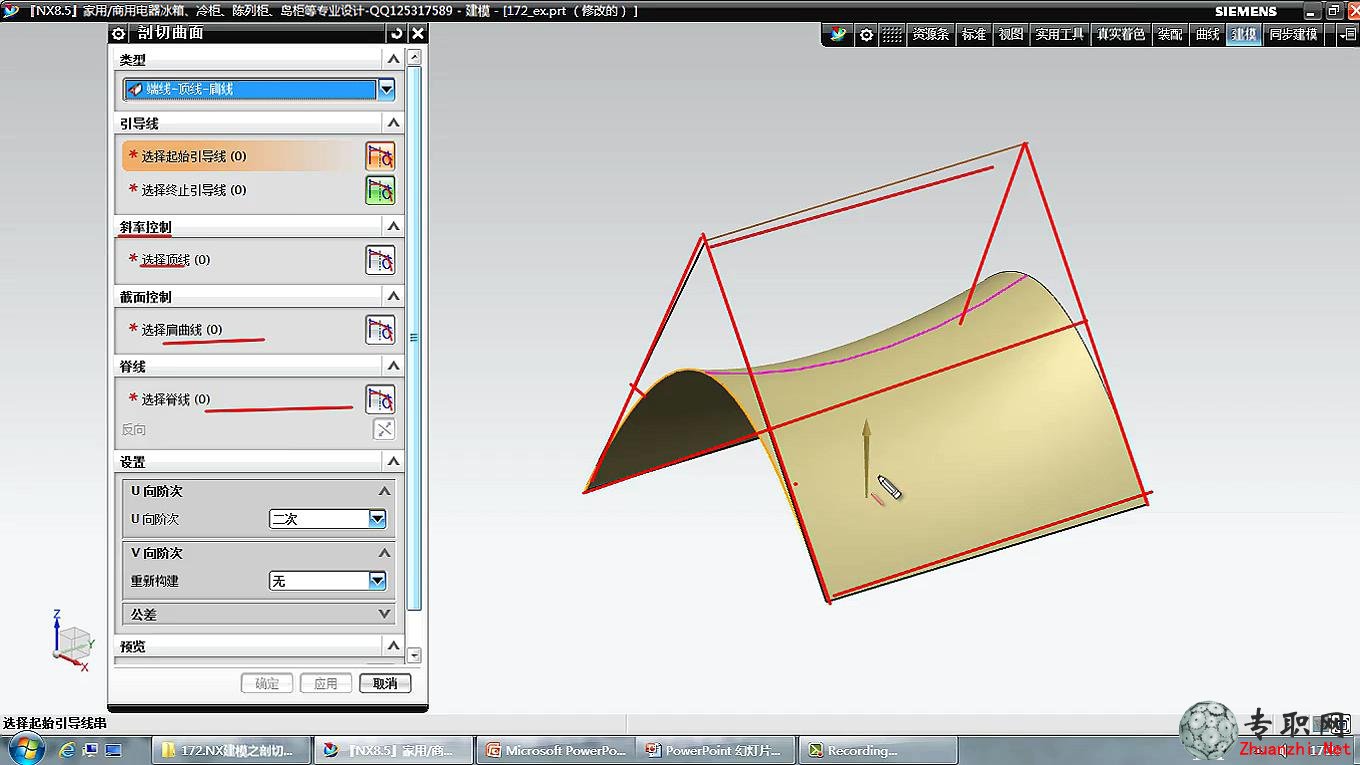Click the spine (脊线) selection icon
The width and height of the screenshot is (1360, 765).
[x=380, y=400]
